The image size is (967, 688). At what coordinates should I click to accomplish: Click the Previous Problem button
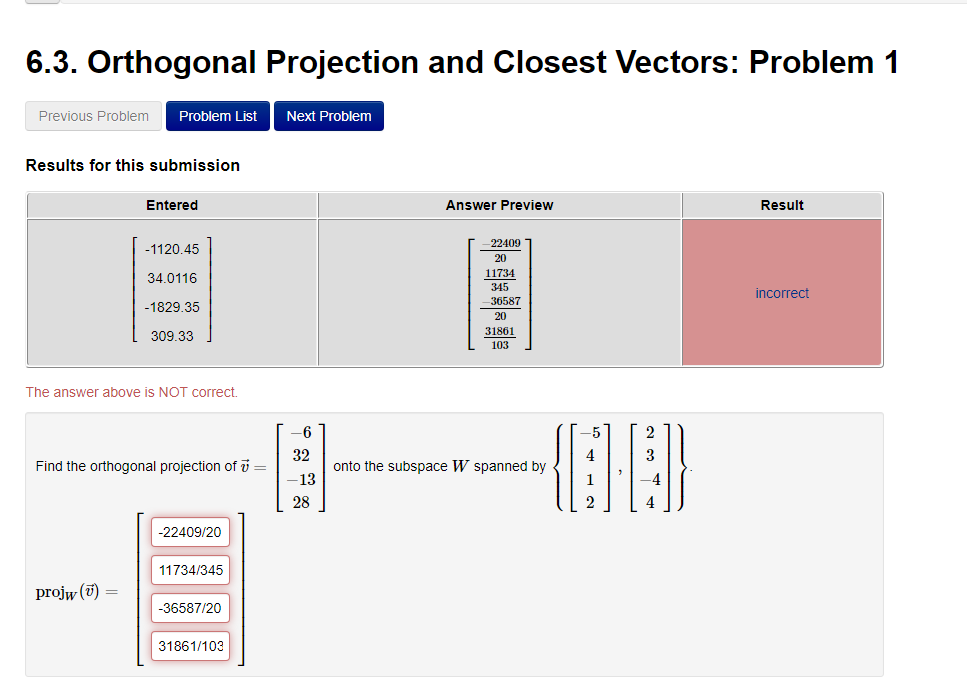[x=92, y=115]
